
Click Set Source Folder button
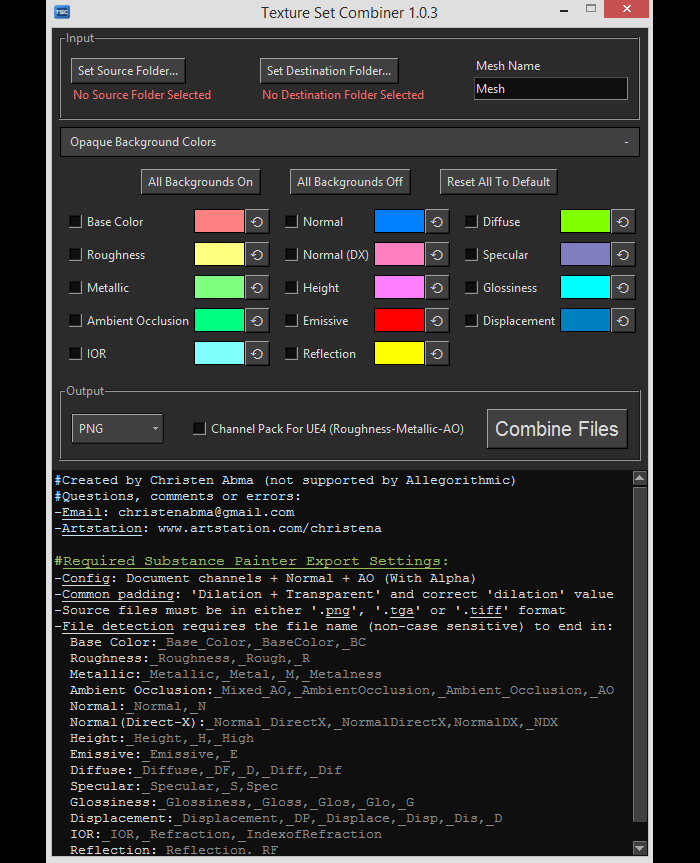point(128,70)
